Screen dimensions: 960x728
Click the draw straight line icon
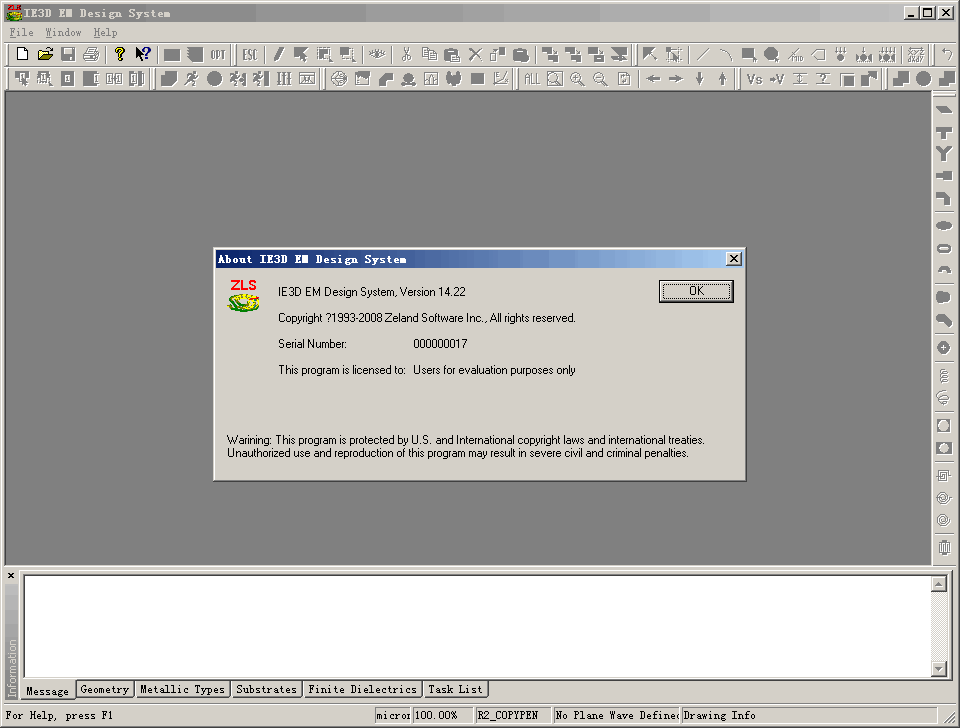click(x=702, y=54)
